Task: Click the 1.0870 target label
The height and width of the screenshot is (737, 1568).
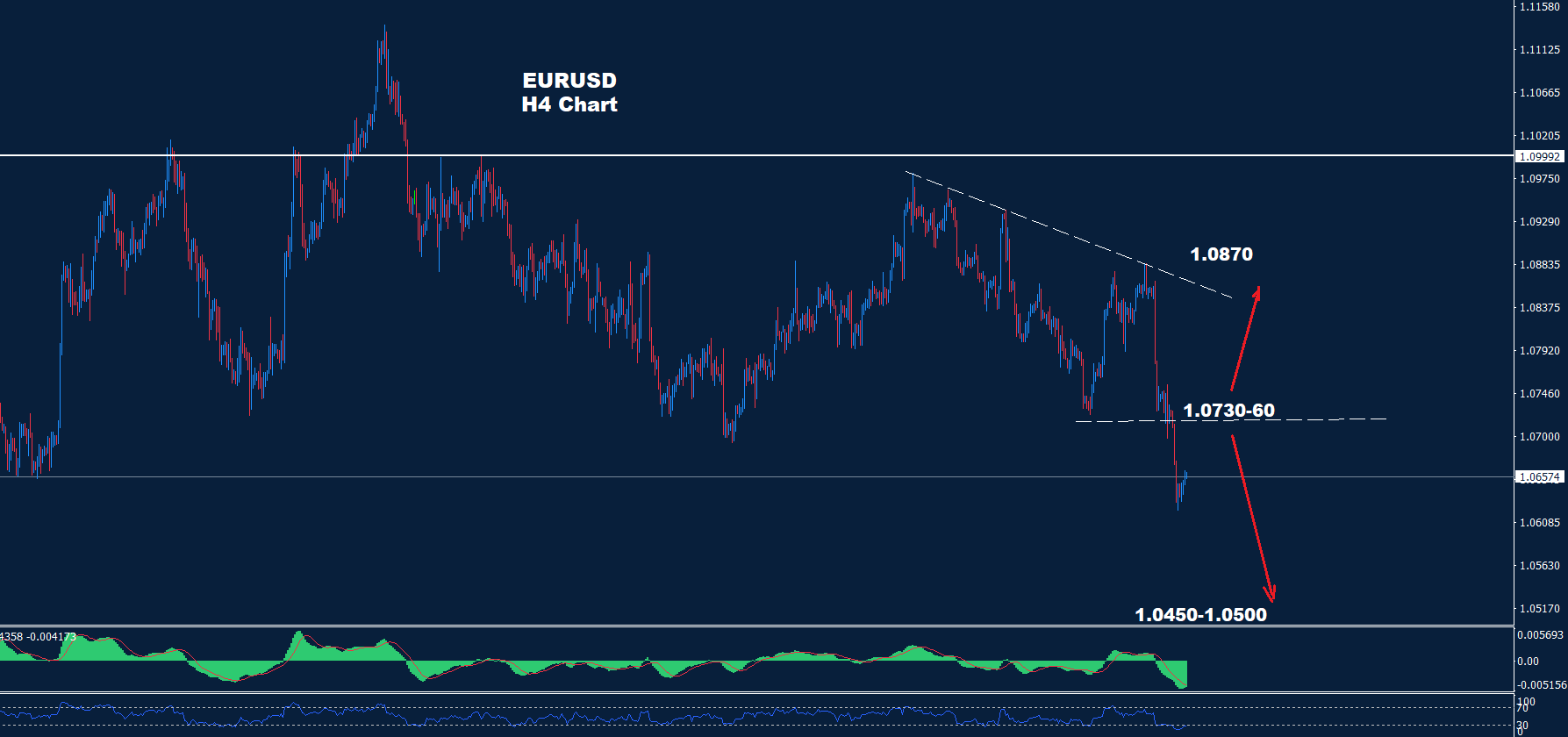Action: point(1221,254)
